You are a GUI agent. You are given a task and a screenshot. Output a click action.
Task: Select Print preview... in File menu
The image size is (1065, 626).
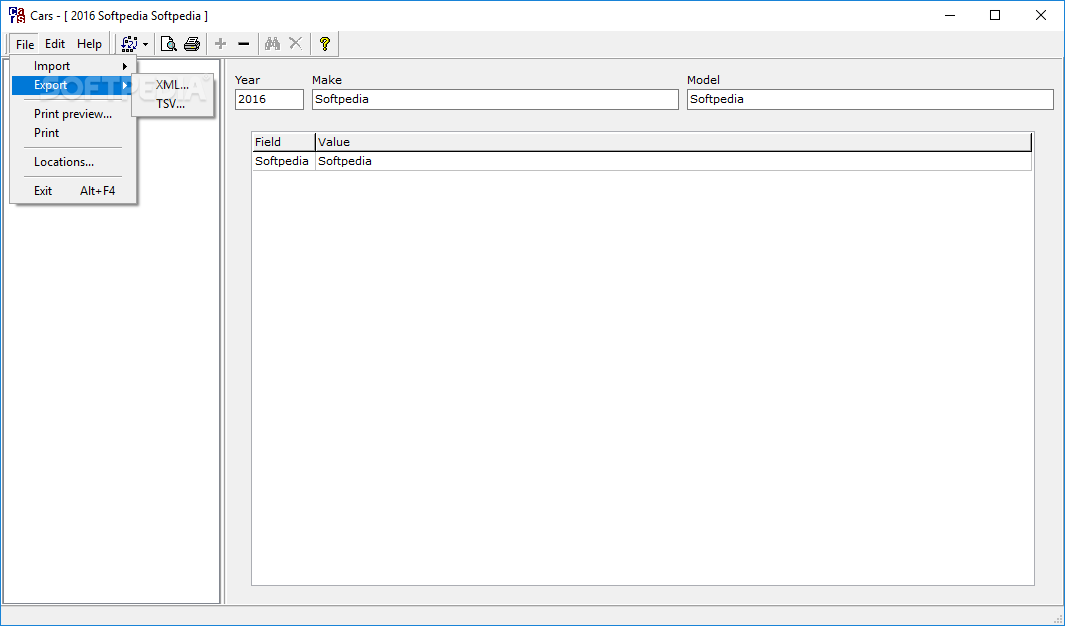73,114
